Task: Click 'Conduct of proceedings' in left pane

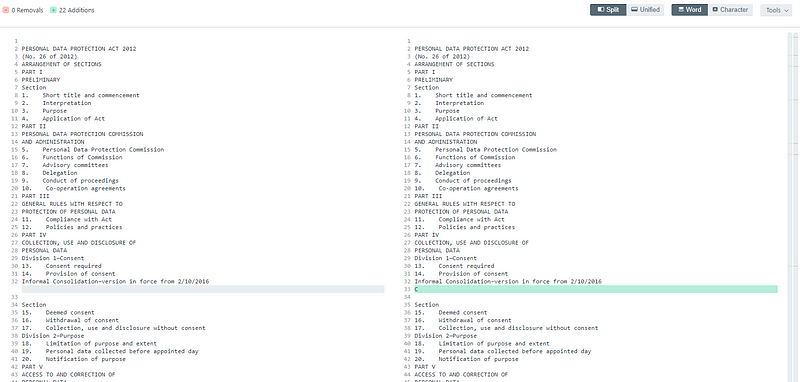Action: [x=81, y=181]
